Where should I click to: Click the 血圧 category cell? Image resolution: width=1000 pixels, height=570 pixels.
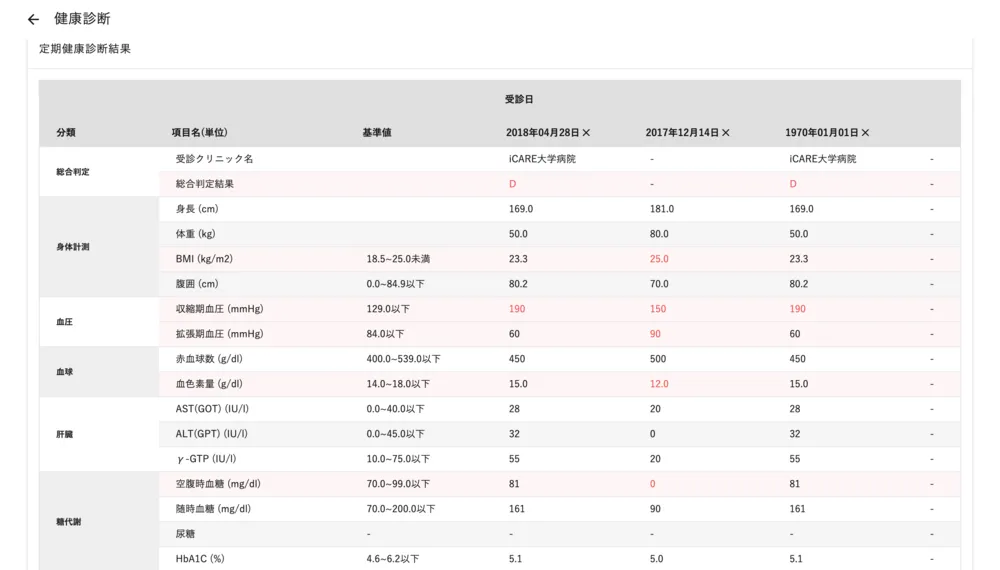pyautogui.click(x=65, y=322)
